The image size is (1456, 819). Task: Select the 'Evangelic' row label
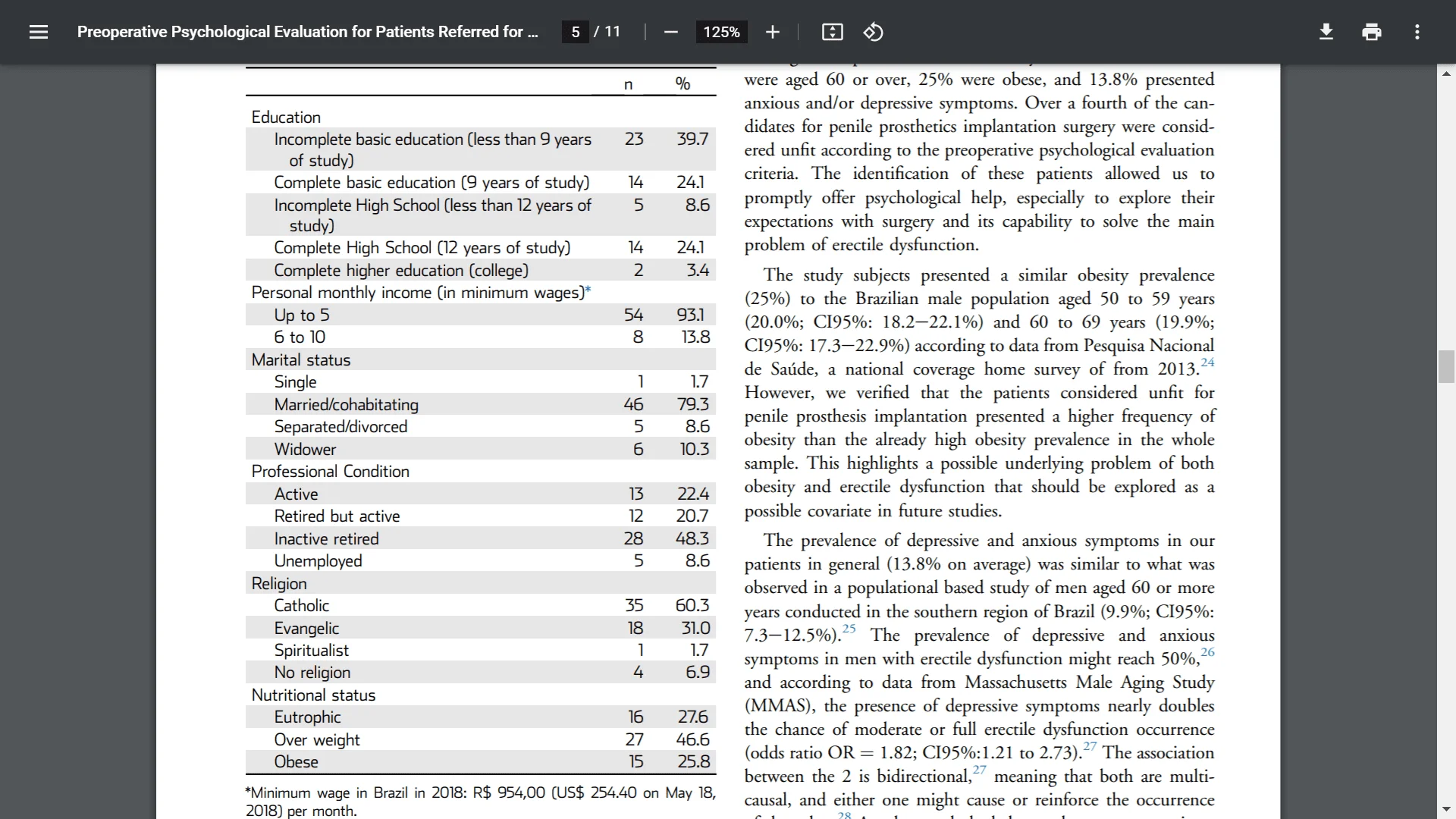tap(306, 629)
